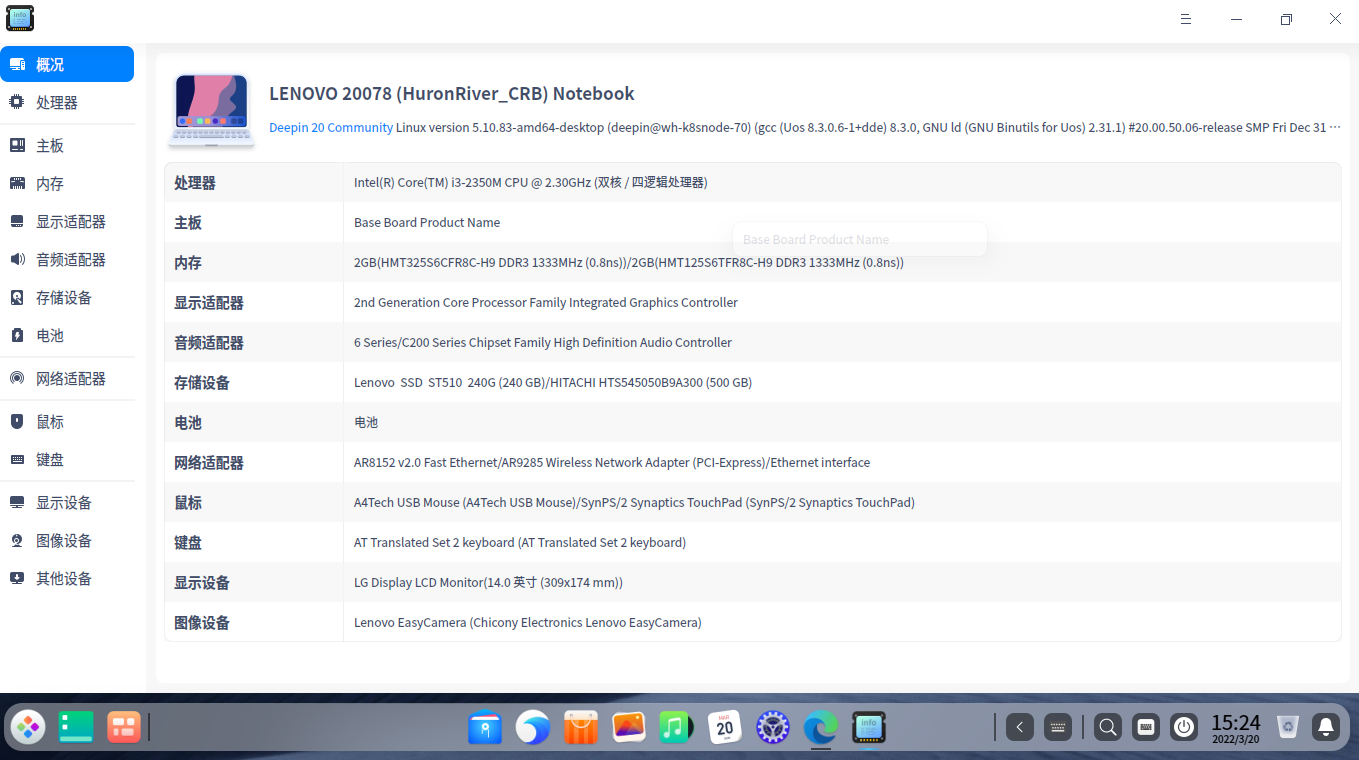
Task: Click the green Show Desktop dock icon
Action: click(x=76, y=727)
